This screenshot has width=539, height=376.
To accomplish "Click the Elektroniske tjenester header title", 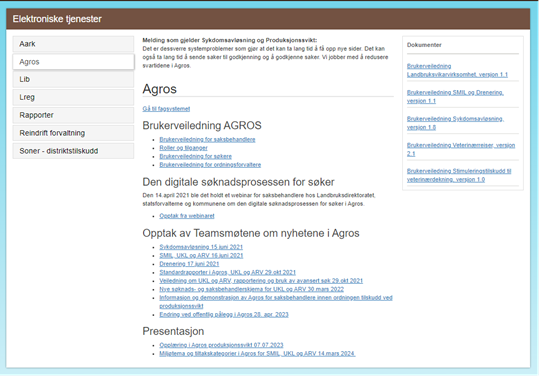I will click(57, 19).
